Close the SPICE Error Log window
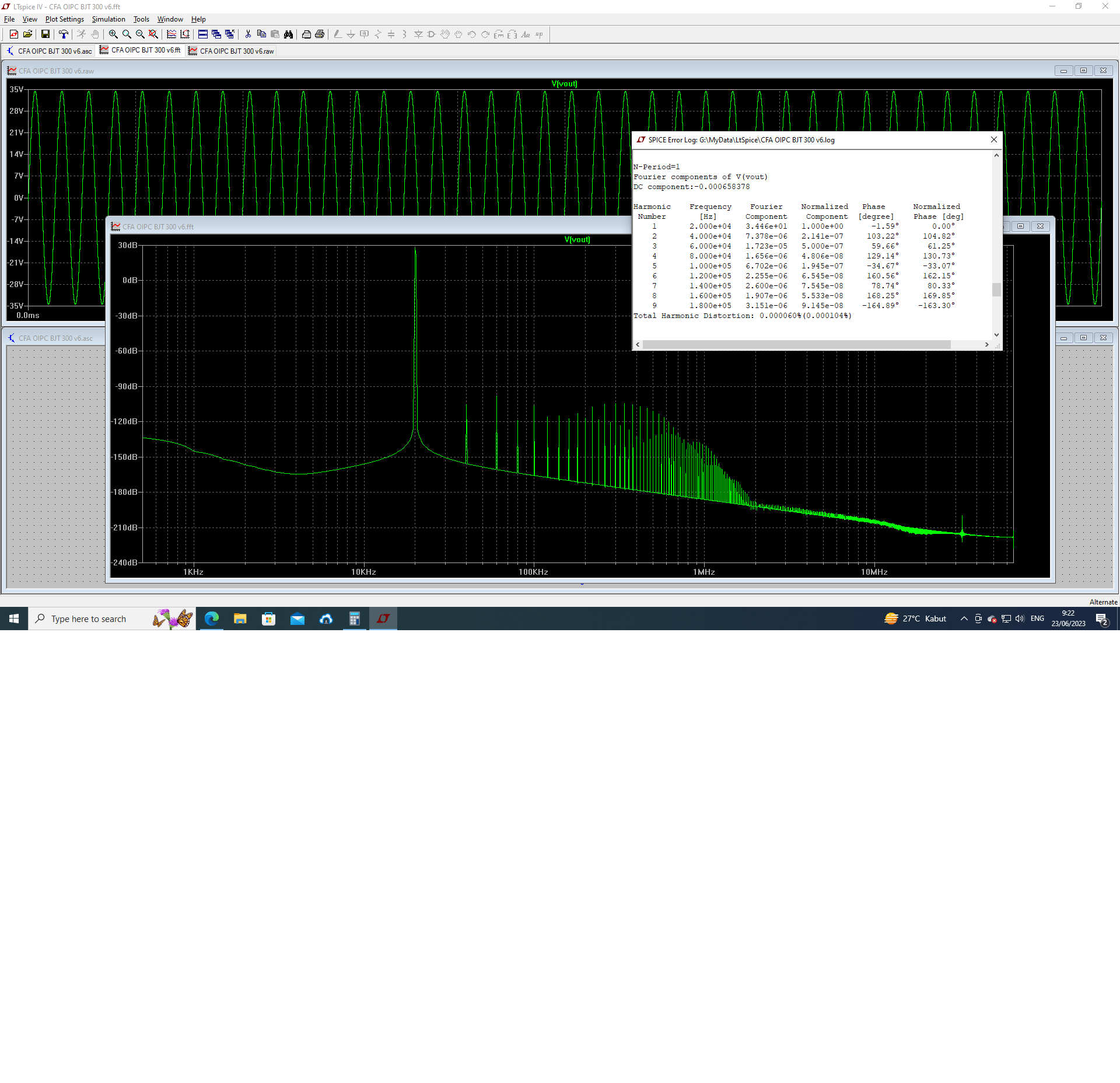 tap(994, 139)
